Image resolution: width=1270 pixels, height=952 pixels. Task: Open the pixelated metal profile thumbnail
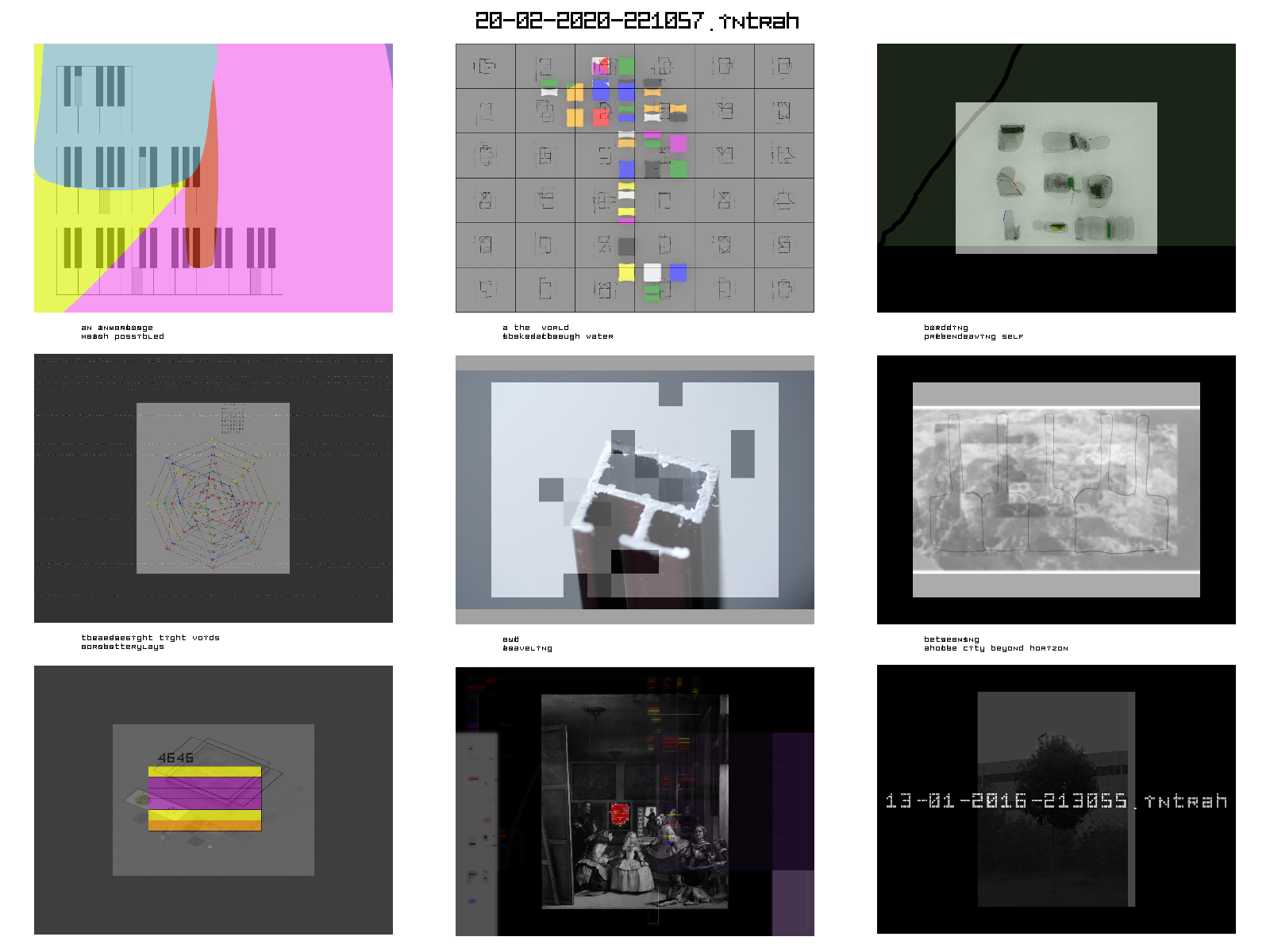point(634,489)
